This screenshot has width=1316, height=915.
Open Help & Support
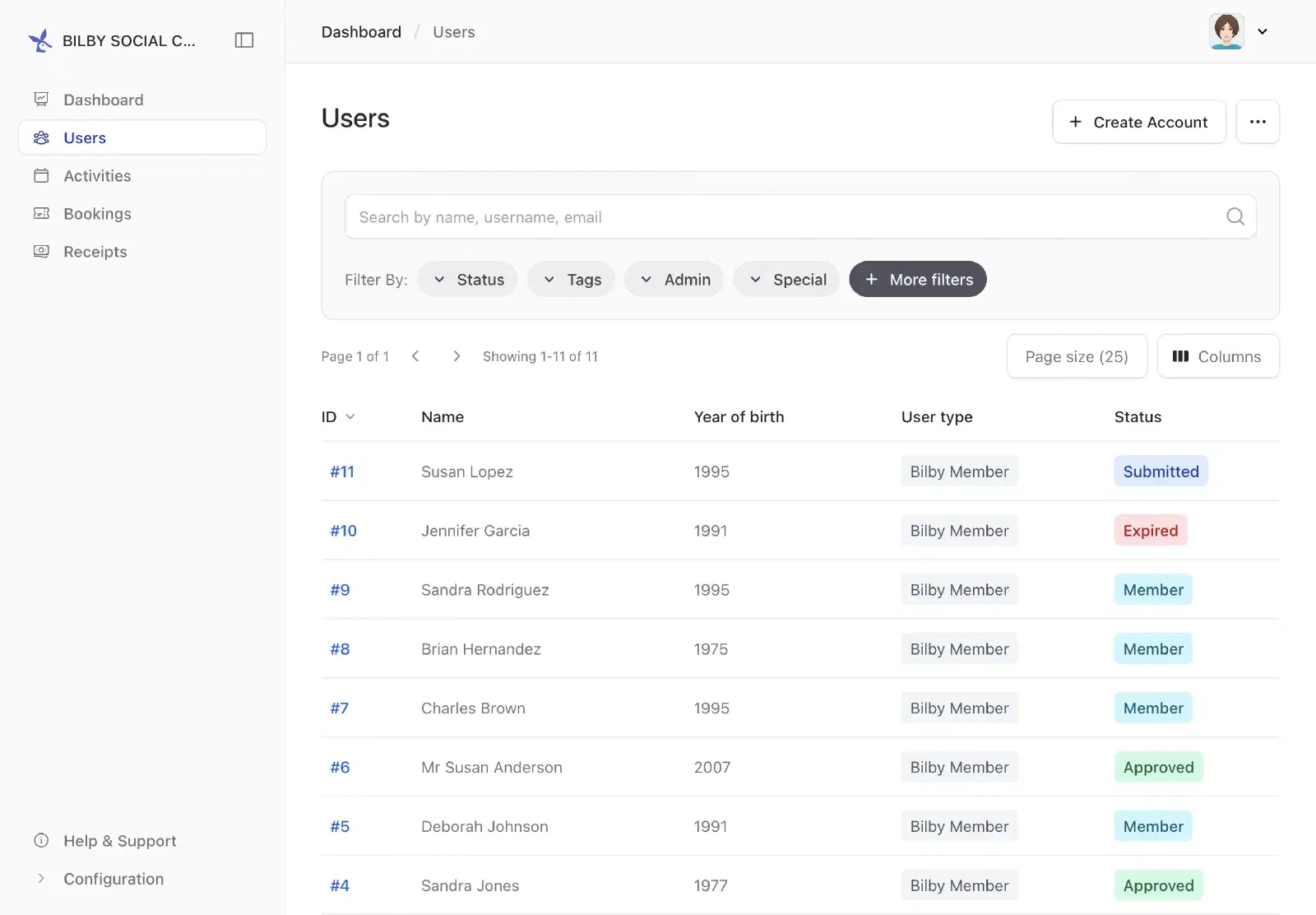coord(142,840)
